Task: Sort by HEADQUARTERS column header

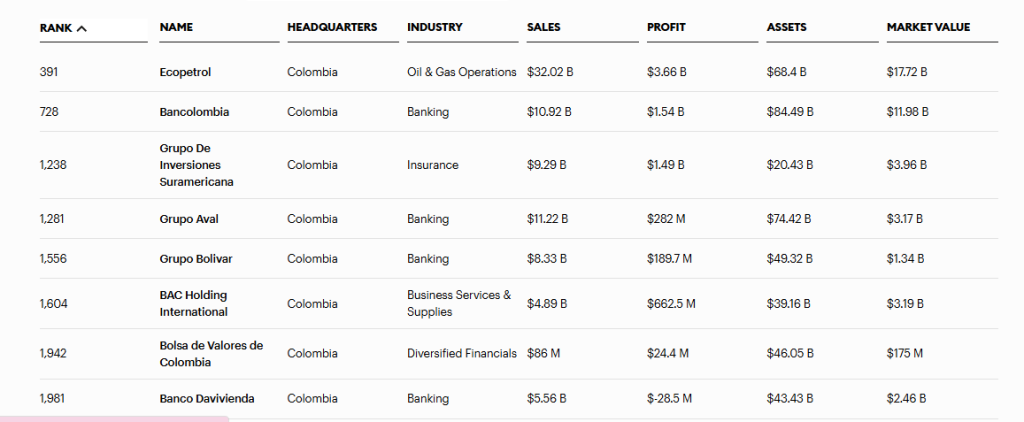Action: tap(332, 27)
